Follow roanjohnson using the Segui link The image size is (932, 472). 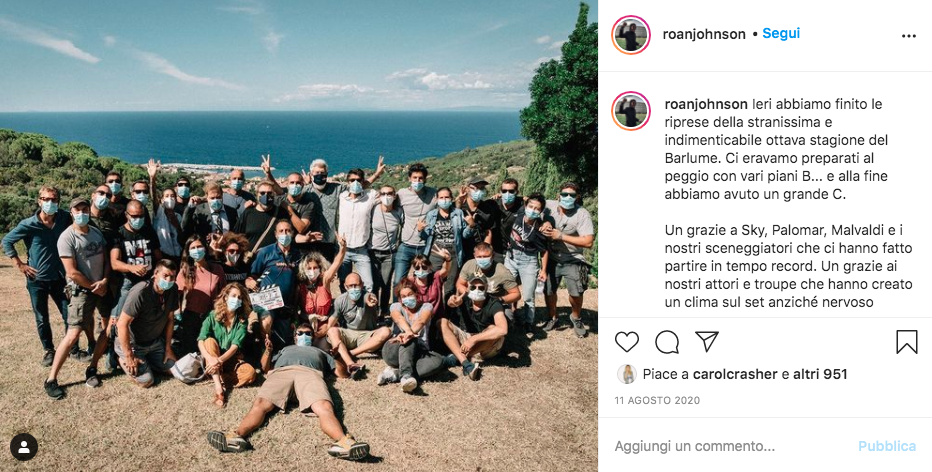(781, 34)
